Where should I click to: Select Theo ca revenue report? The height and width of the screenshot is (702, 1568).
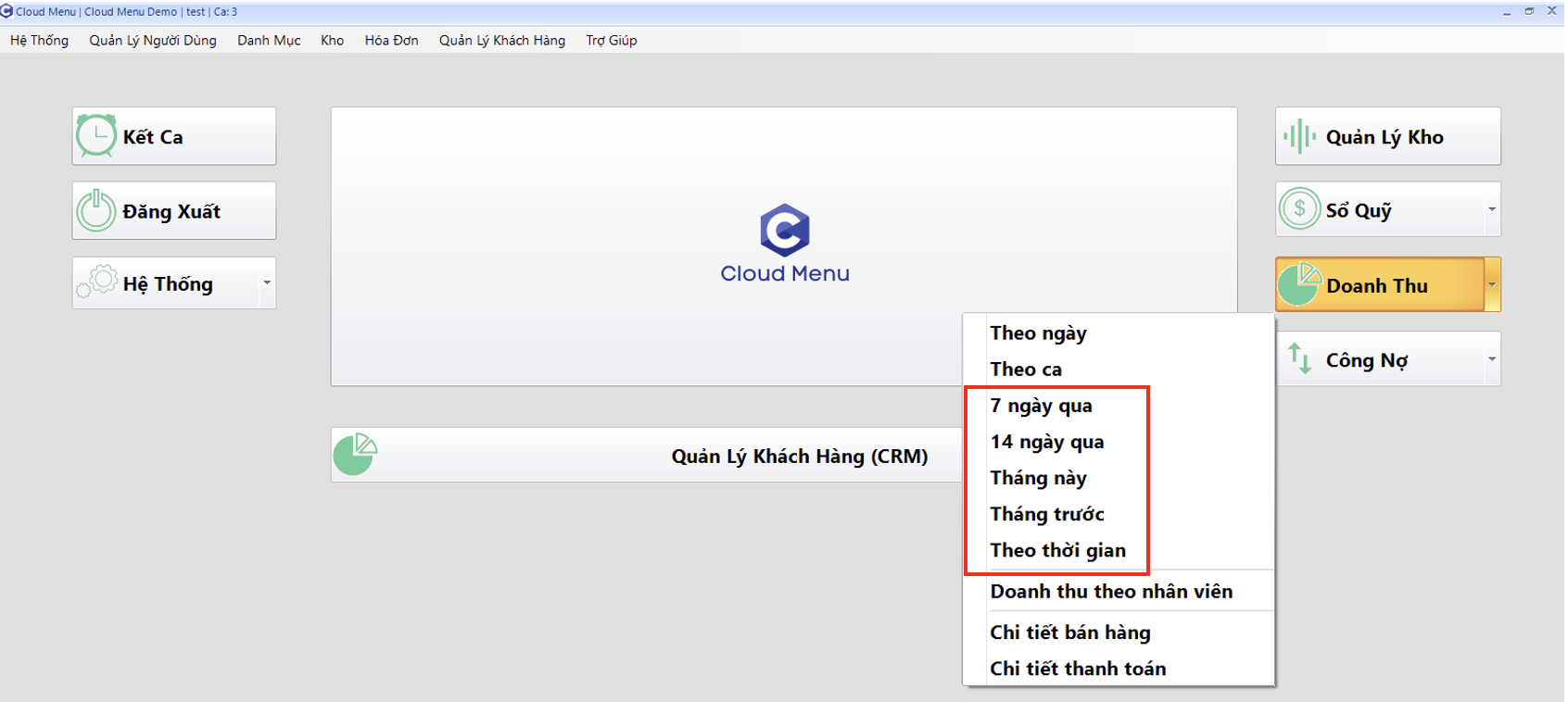pos(1119,369)
